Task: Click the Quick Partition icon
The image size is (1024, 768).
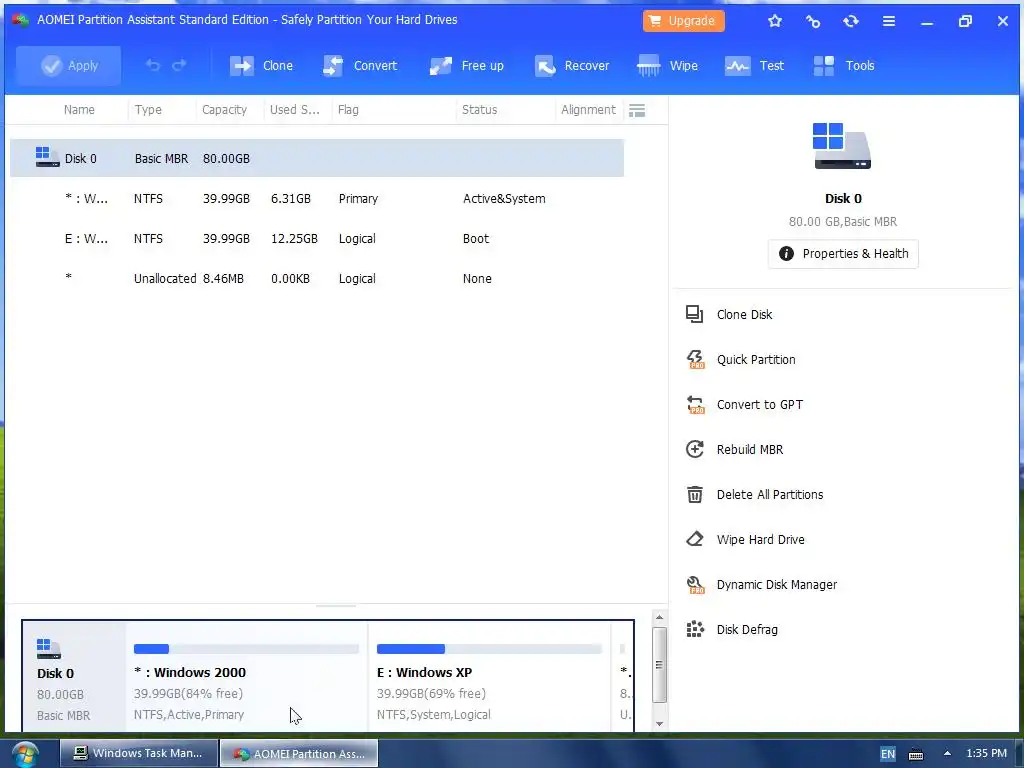Action: (695, 359)
